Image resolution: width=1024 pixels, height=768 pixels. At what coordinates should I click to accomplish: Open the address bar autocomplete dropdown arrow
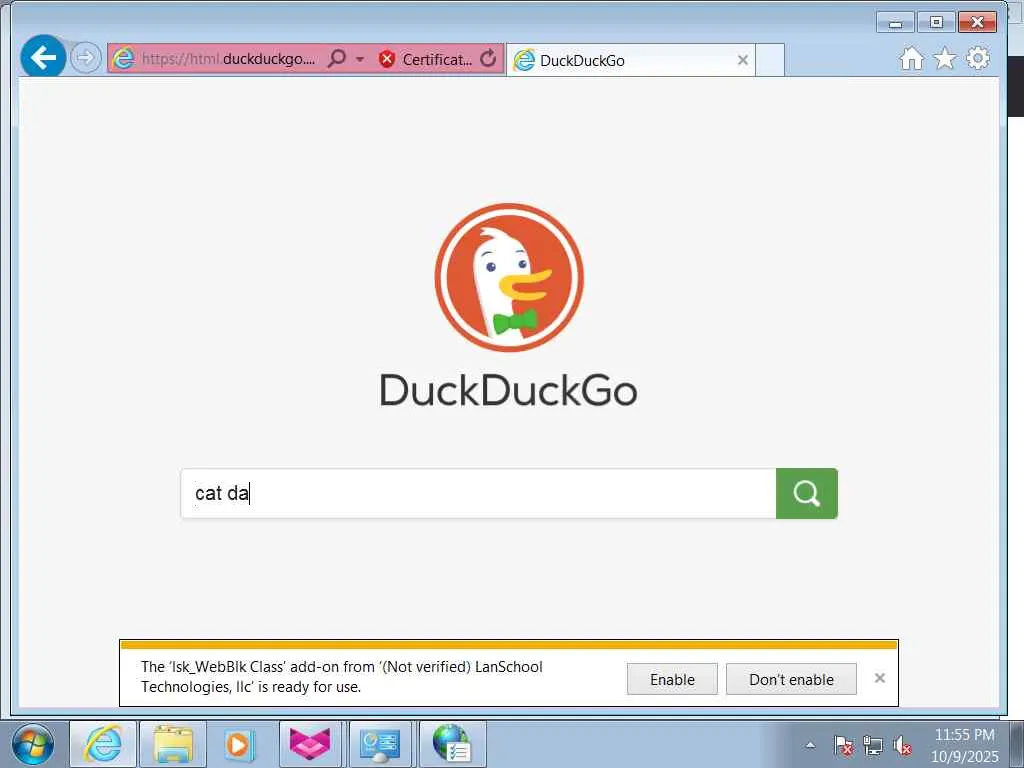pos(360,59)
